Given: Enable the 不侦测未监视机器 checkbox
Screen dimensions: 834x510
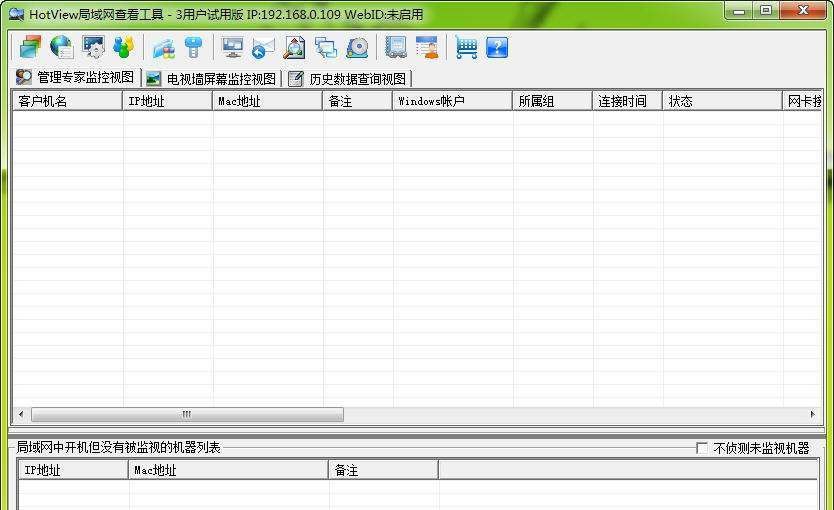Looking at the screenshot, I should click(702, 448).
